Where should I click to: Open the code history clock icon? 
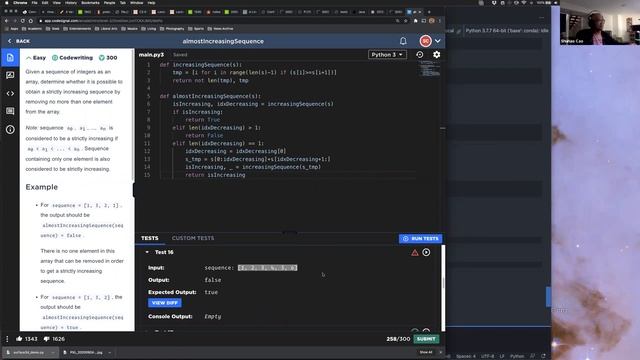420,54
